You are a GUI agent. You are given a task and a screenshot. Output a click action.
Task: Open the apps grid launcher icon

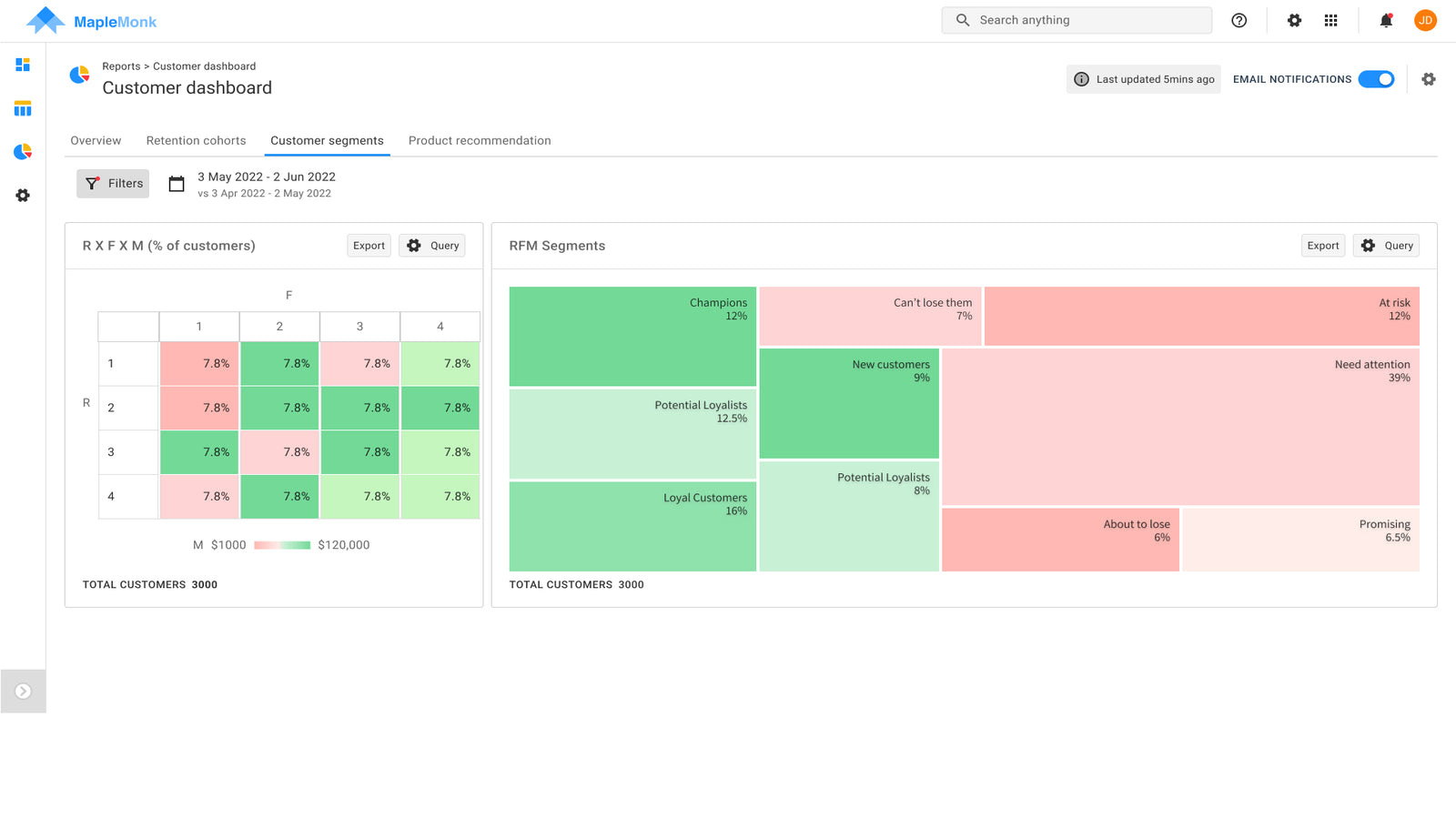[1330, 20]
